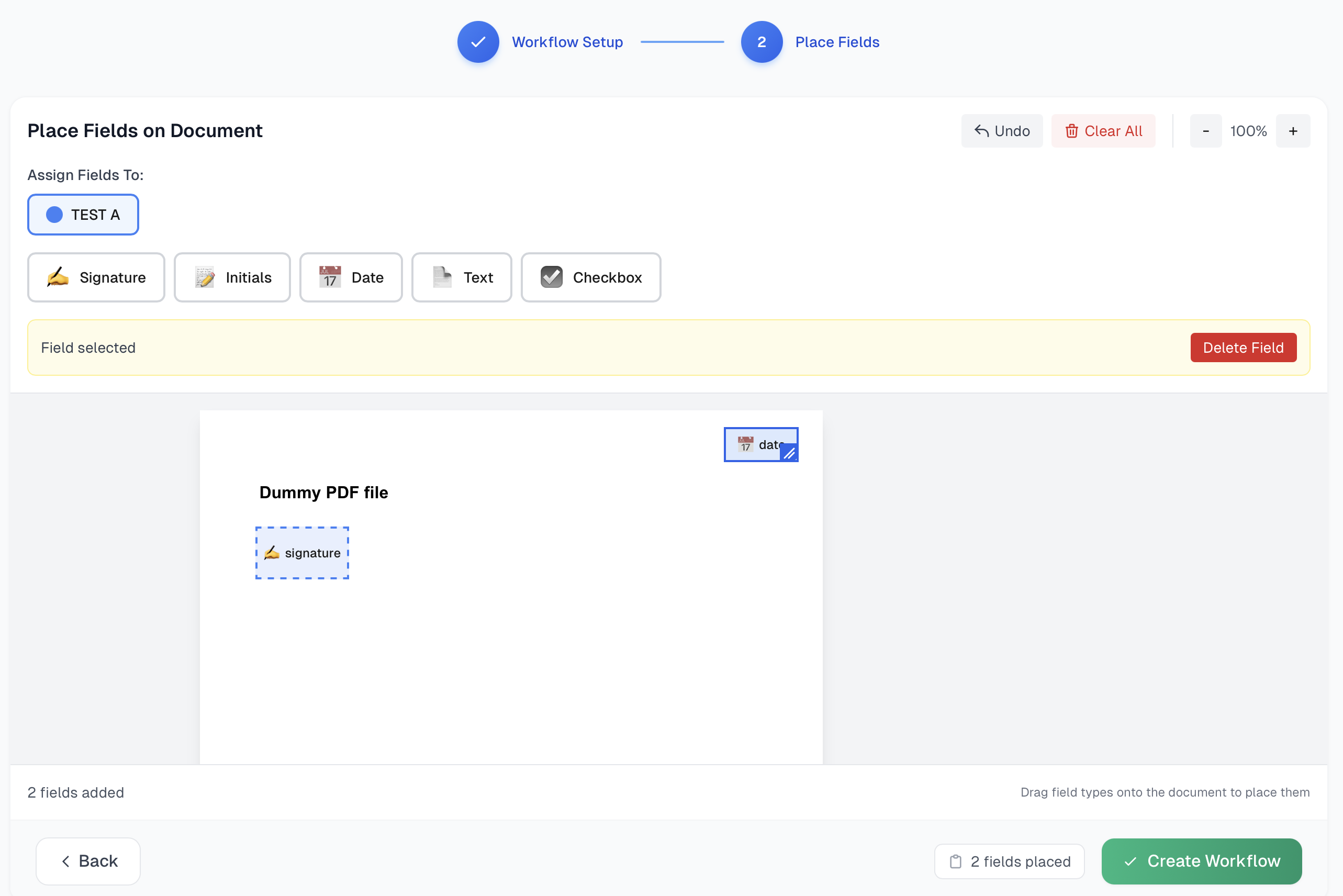Image resolution: width=1343 pixels, height=896 pixels.
Task: Switch to the Place Fields step
Action: pyautogui.click(x=837, y=42)
